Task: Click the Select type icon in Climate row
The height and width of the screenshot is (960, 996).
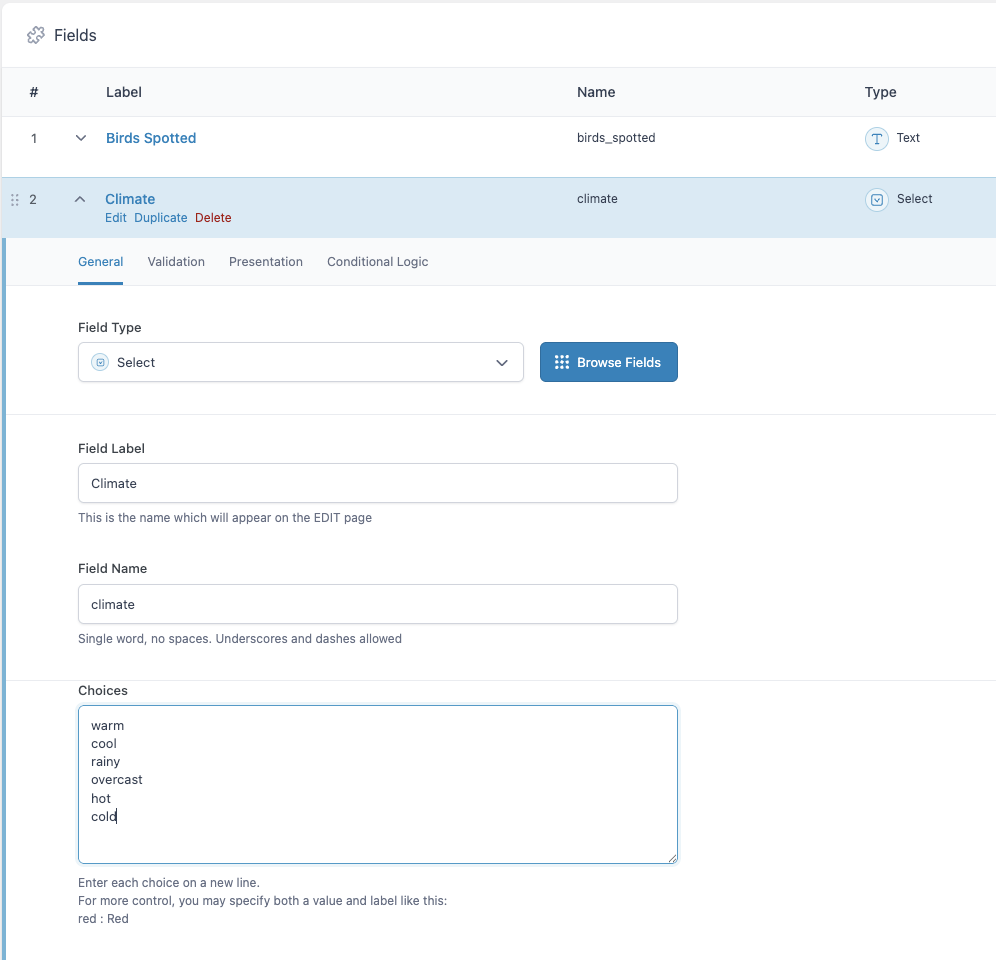Action: tap(876, 200)
